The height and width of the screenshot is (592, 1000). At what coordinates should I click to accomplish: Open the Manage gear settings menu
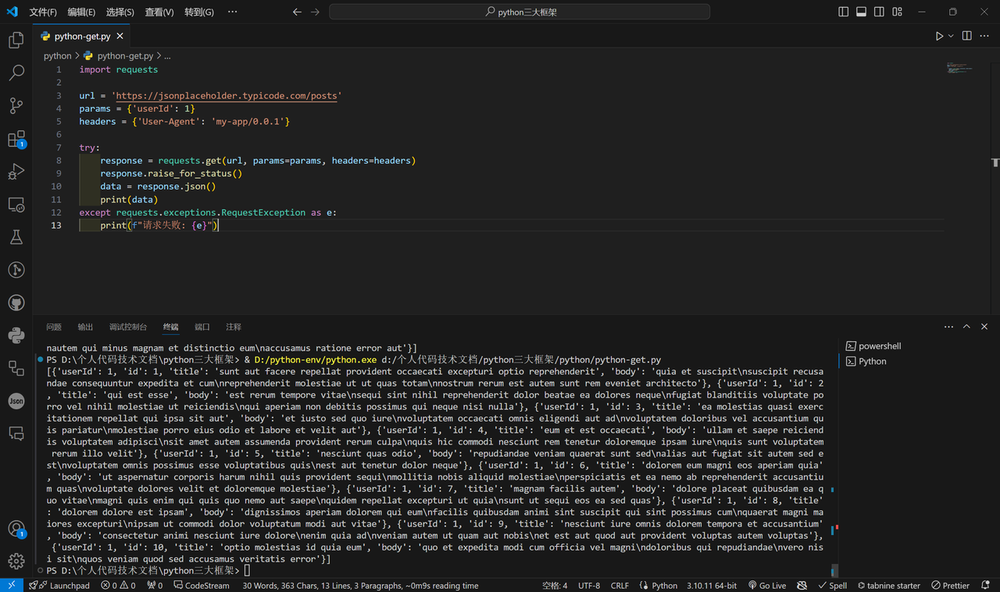(x=16, y=560)
